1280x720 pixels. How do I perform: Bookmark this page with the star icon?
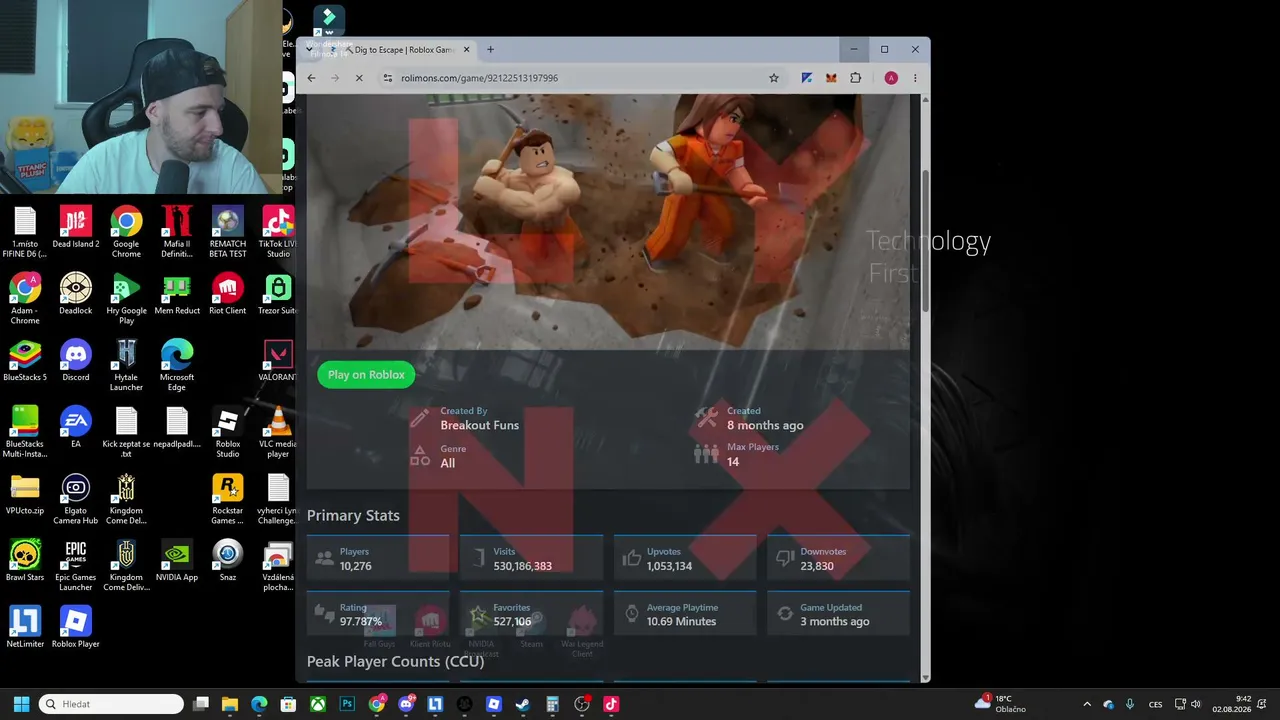(x=773, y=78)
